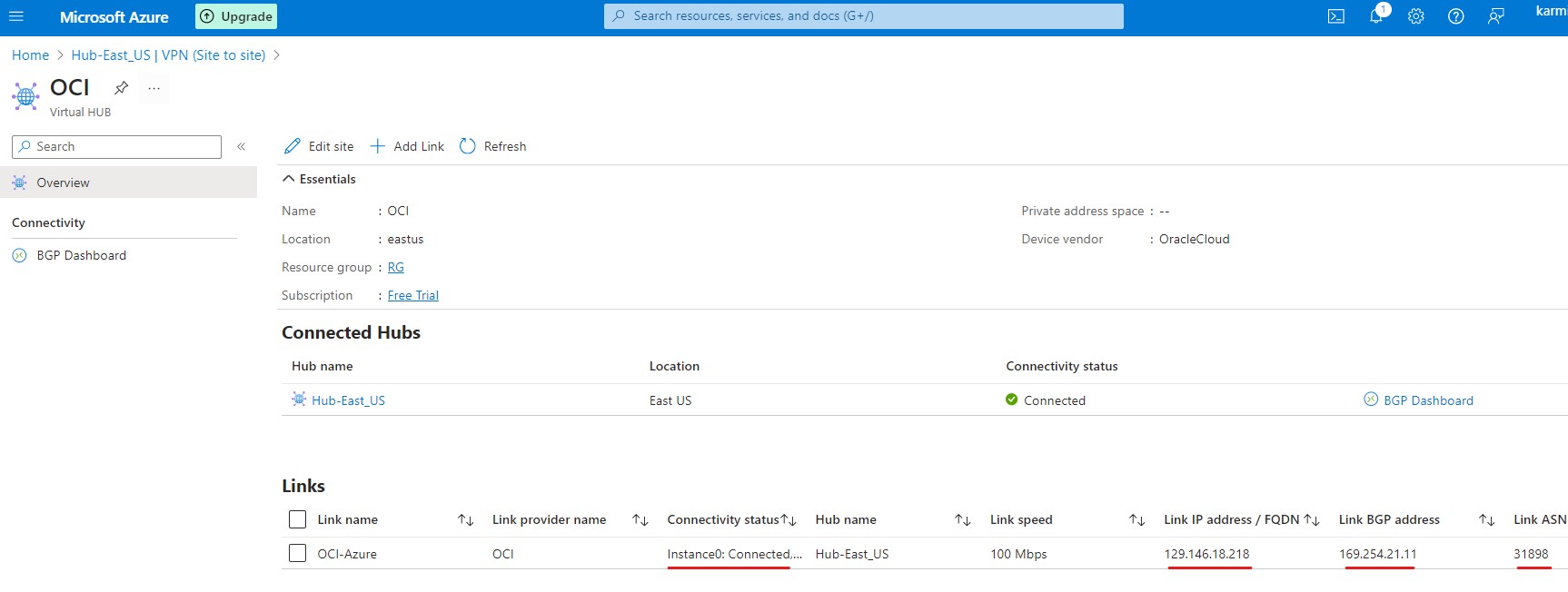Focus the global search resources box
Screen dimensions: 1568x592
[x=863, y=16]
